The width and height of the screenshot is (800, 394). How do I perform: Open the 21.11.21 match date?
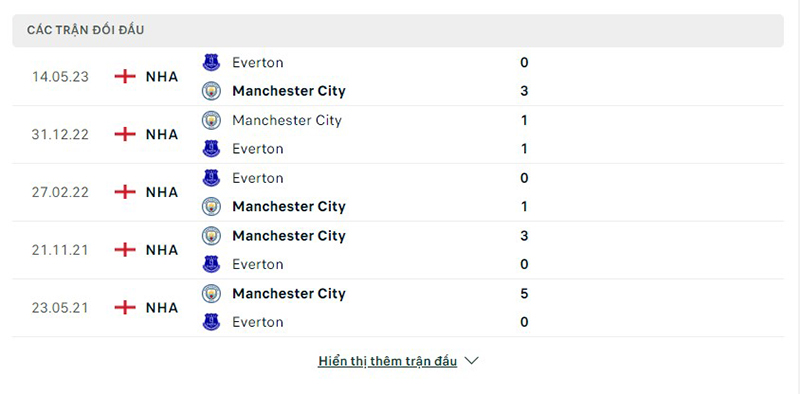60,250
